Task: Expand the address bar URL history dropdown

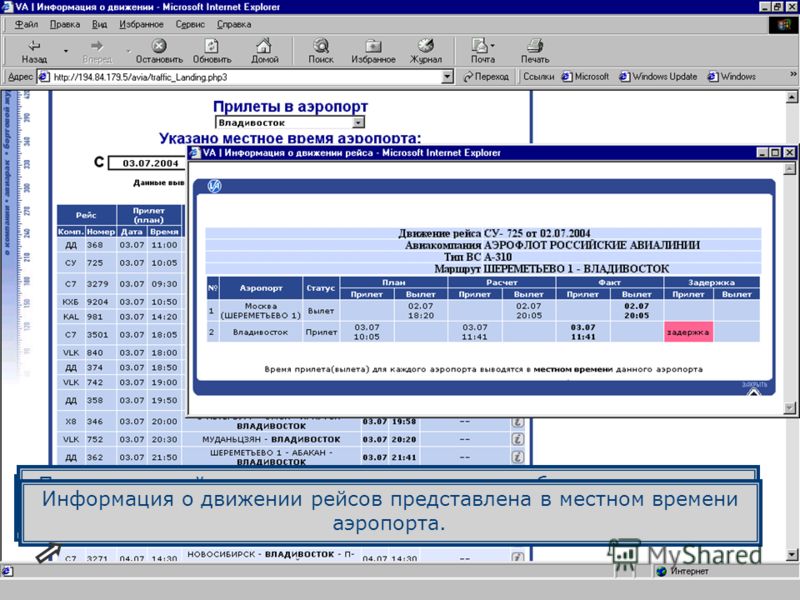Action: [x=447, y=77]
